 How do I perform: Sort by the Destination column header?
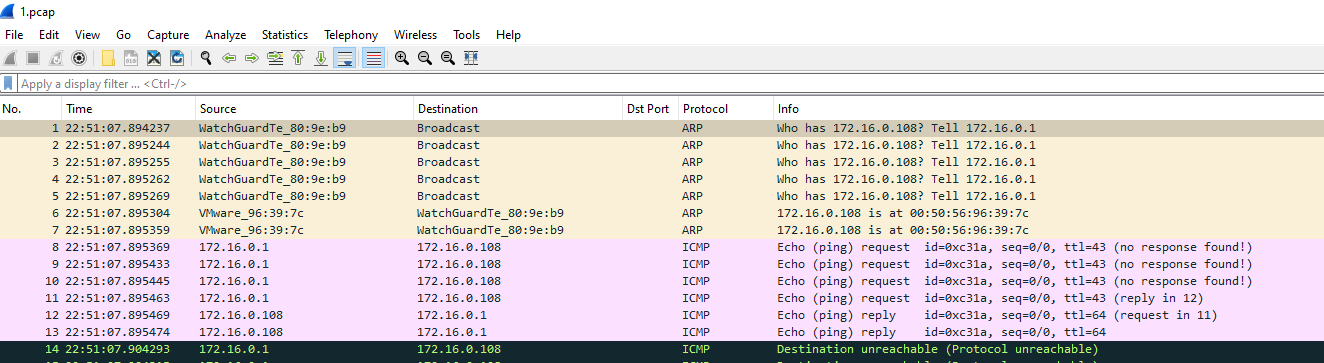(x=519, y=109)
